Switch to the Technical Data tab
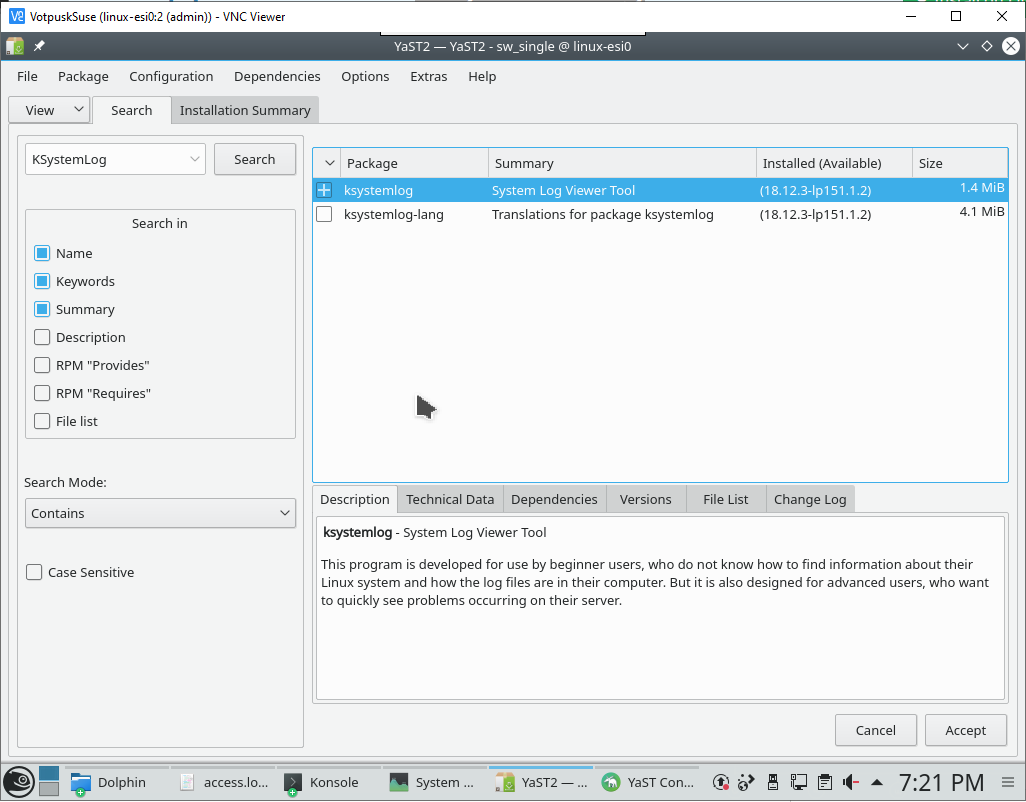1026x802 pixels. 450,499
